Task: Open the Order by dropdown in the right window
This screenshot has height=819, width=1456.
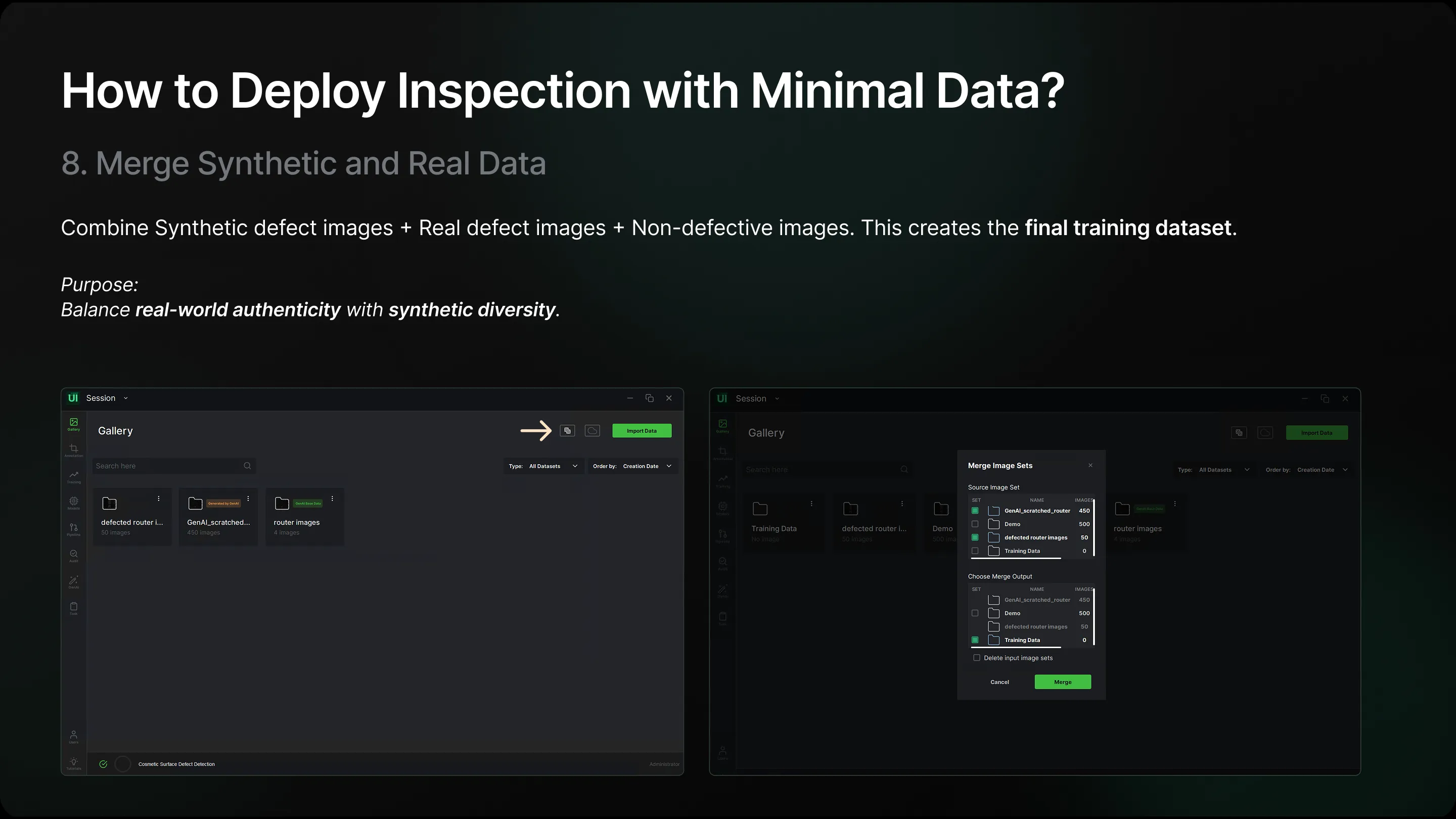Action: click(x=1307, y=470)
